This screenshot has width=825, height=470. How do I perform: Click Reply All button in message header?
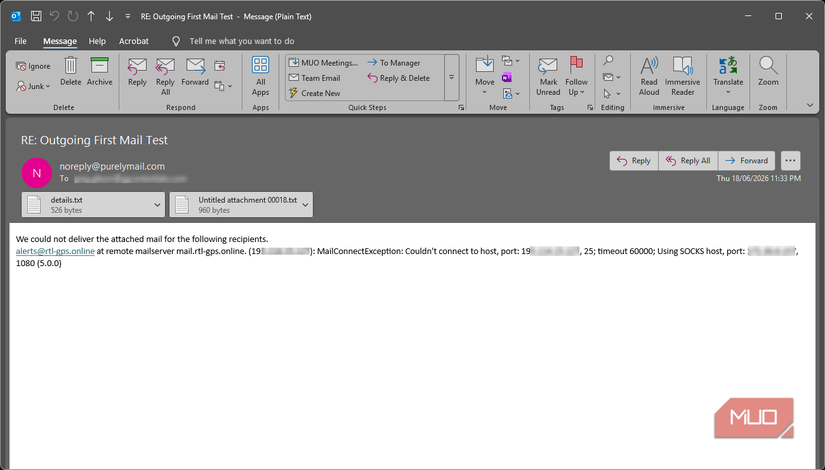pos(688,161)
